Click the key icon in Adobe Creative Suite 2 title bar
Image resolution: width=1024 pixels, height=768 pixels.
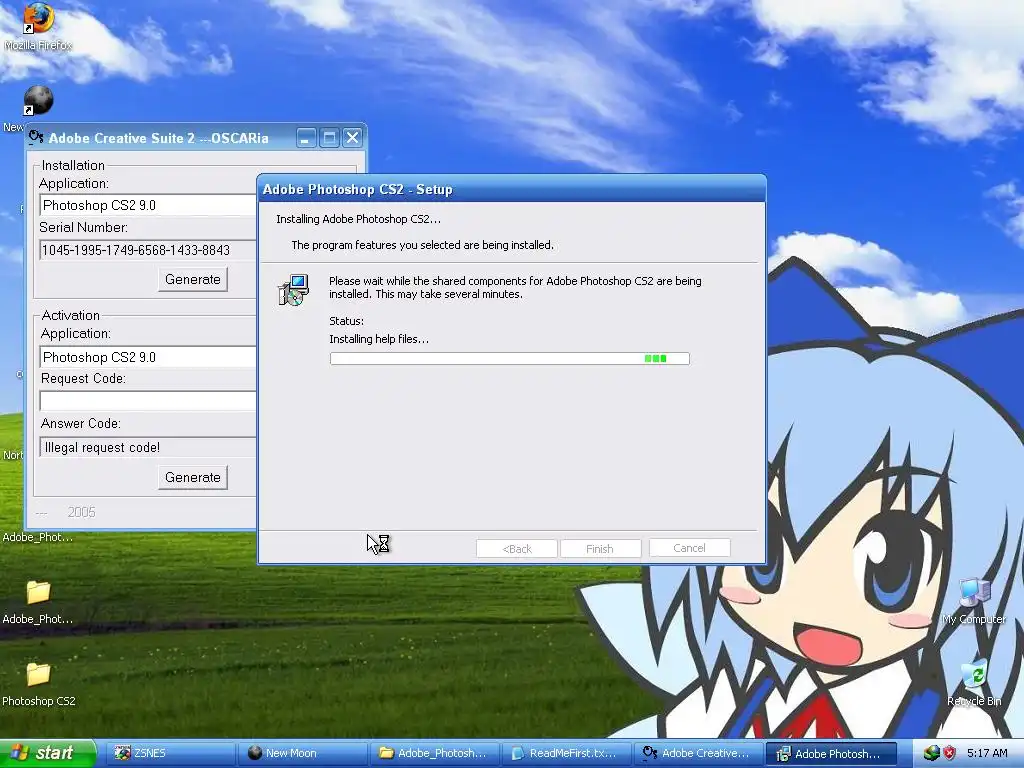[36, 137]
